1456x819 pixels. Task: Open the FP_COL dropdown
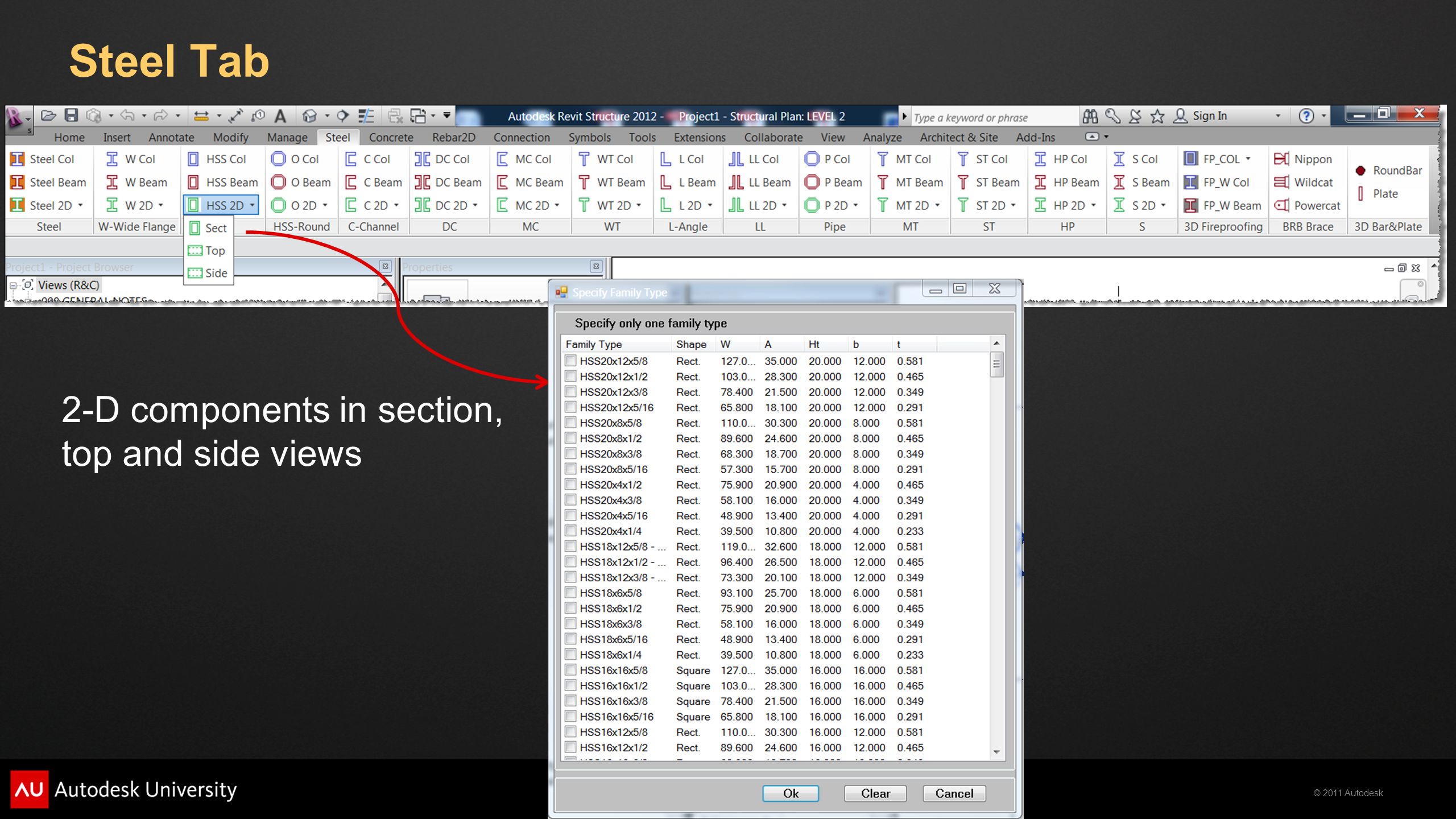[1248, 159]
